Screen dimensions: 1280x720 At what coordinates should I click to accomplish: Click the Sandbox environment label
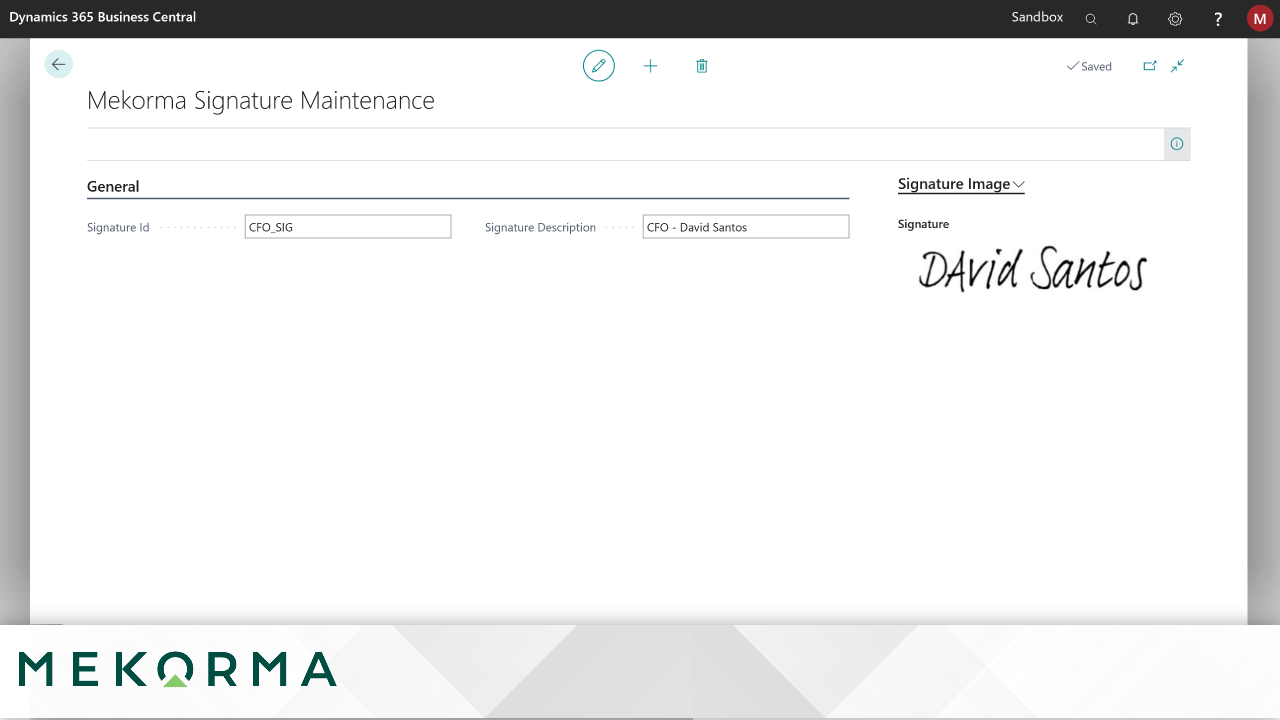tap(1037, 17)
